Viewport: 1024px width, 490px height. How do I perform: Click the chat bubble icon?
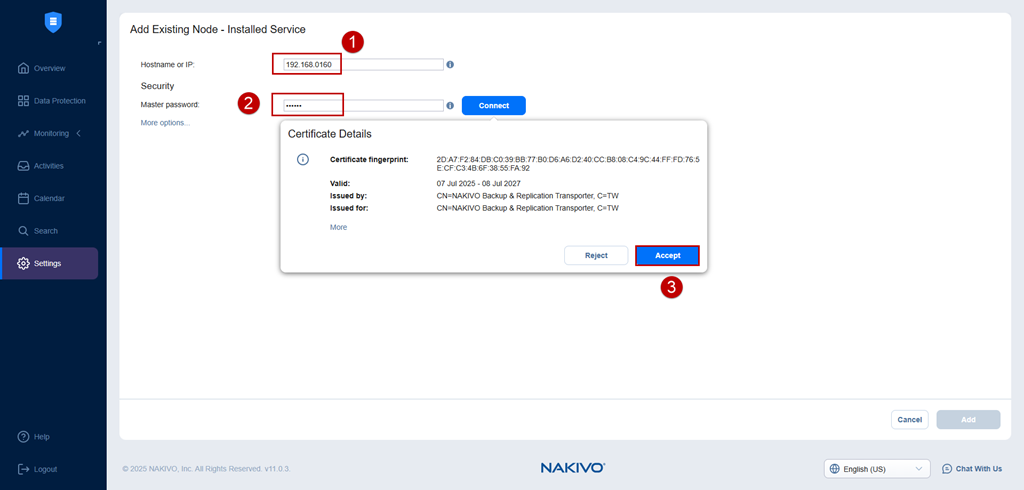coord(947,468)
